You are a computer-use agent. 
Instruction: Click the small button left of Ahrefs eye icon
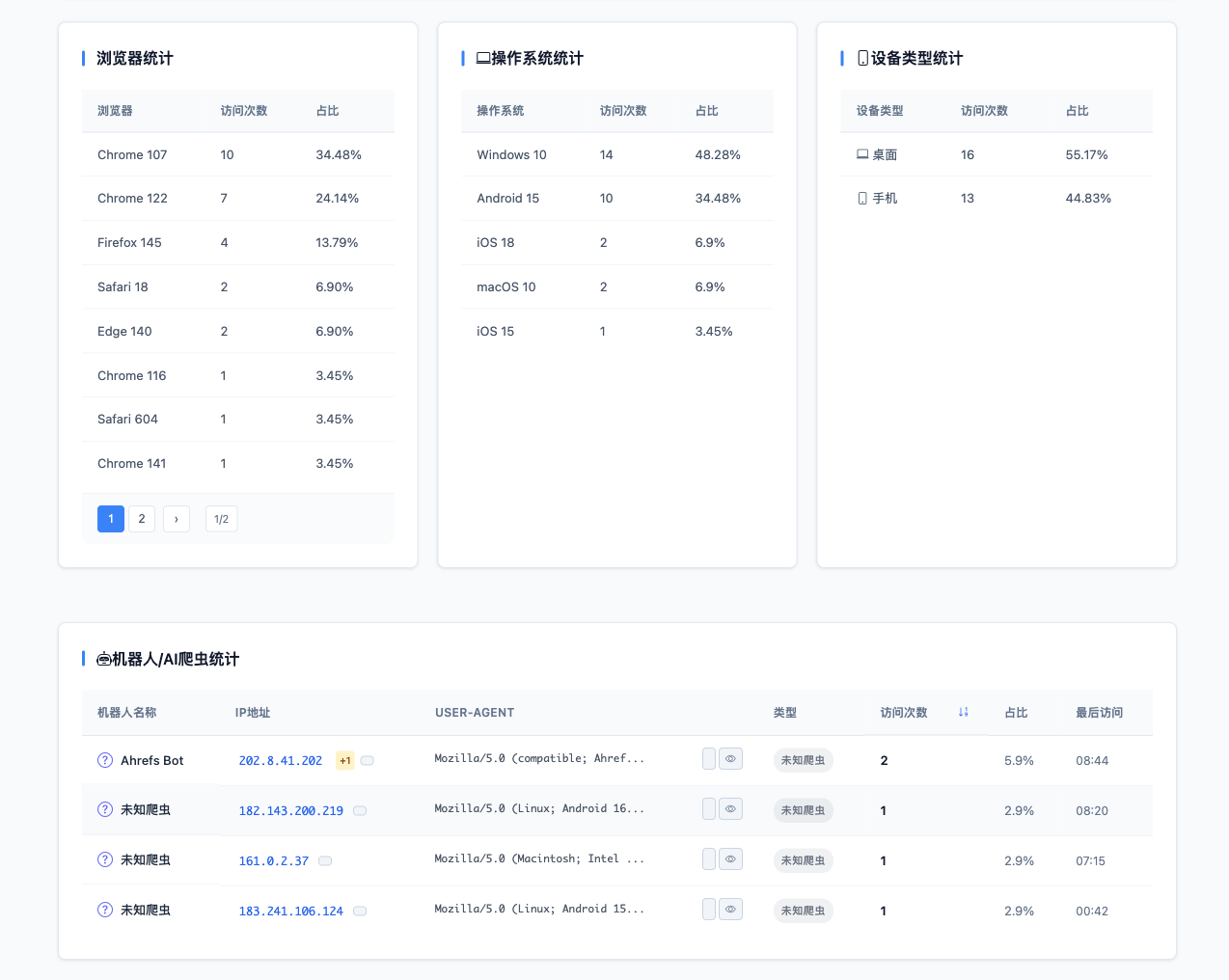pos(709,759)
